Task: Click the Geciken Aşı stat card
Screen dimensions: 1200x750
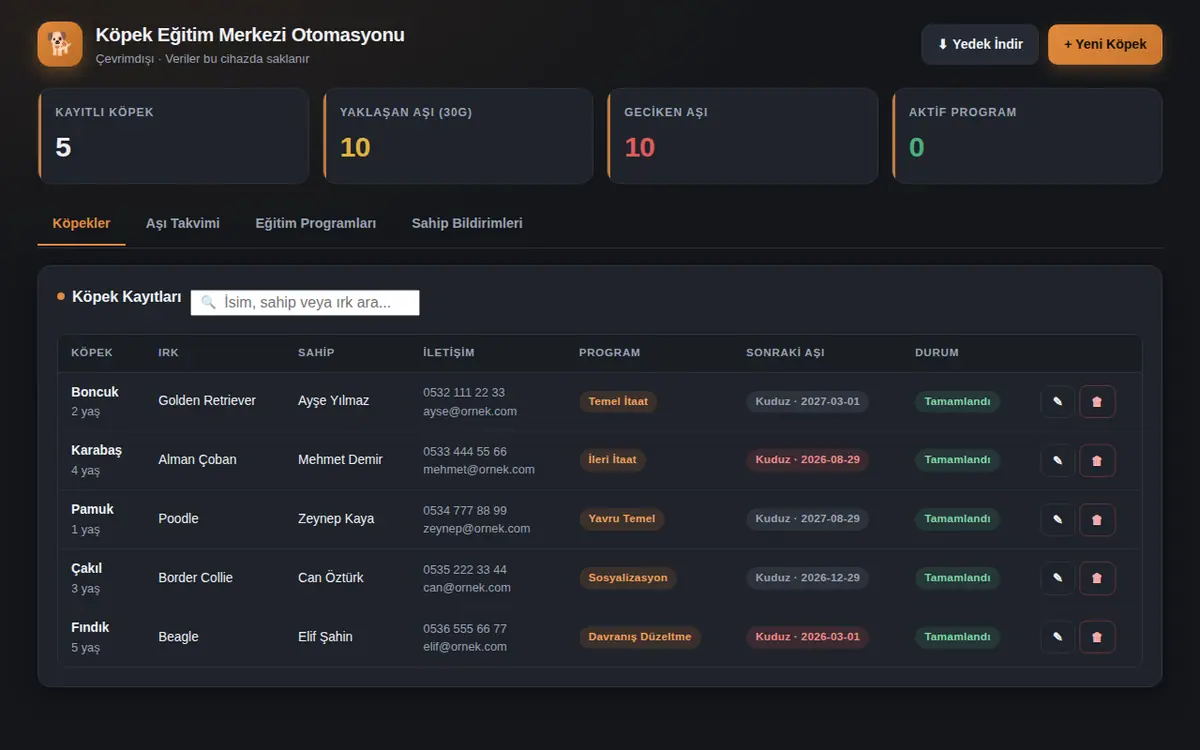Action: 742,136
